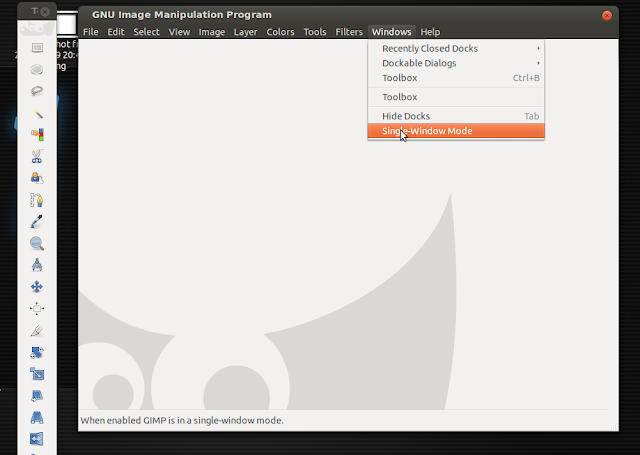
Task: Close the open Windows menu
Action: click(x=391, y=32)
